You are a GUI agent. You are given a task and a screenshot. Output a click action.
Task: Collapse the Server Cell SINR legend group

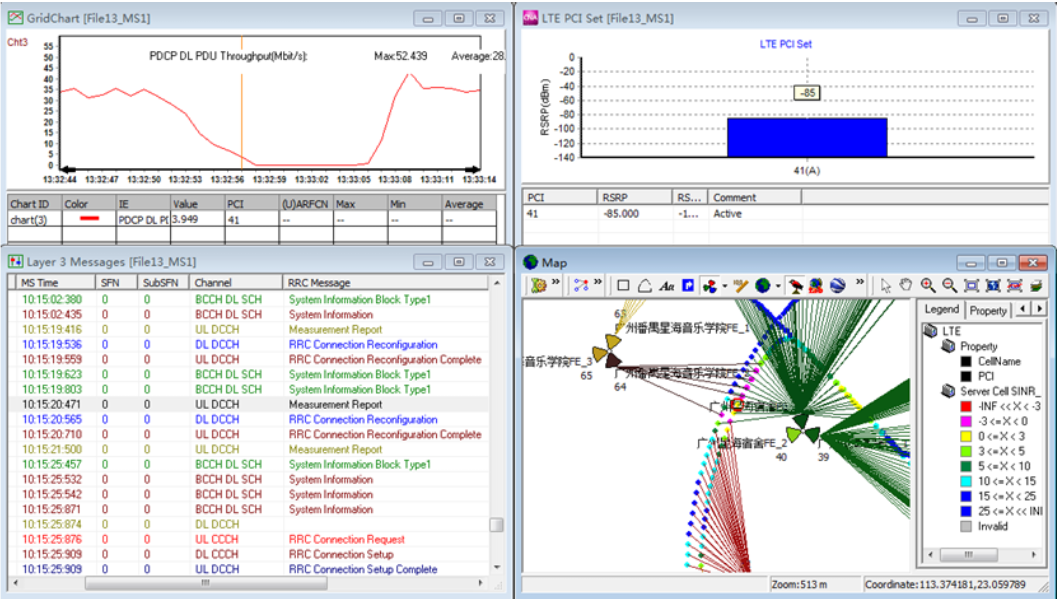[x=947, y=390]
